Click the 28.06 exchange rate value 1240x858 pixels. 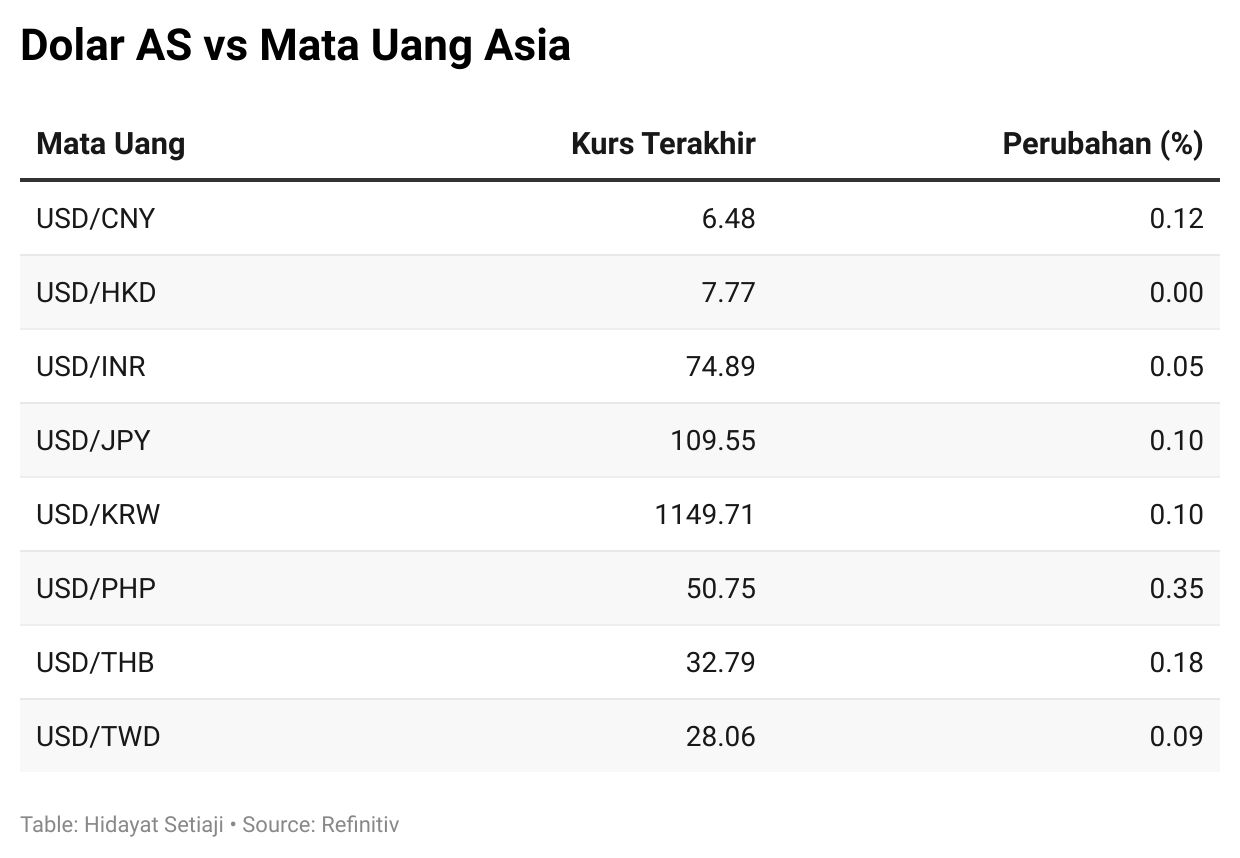click(x=721, y=736)
